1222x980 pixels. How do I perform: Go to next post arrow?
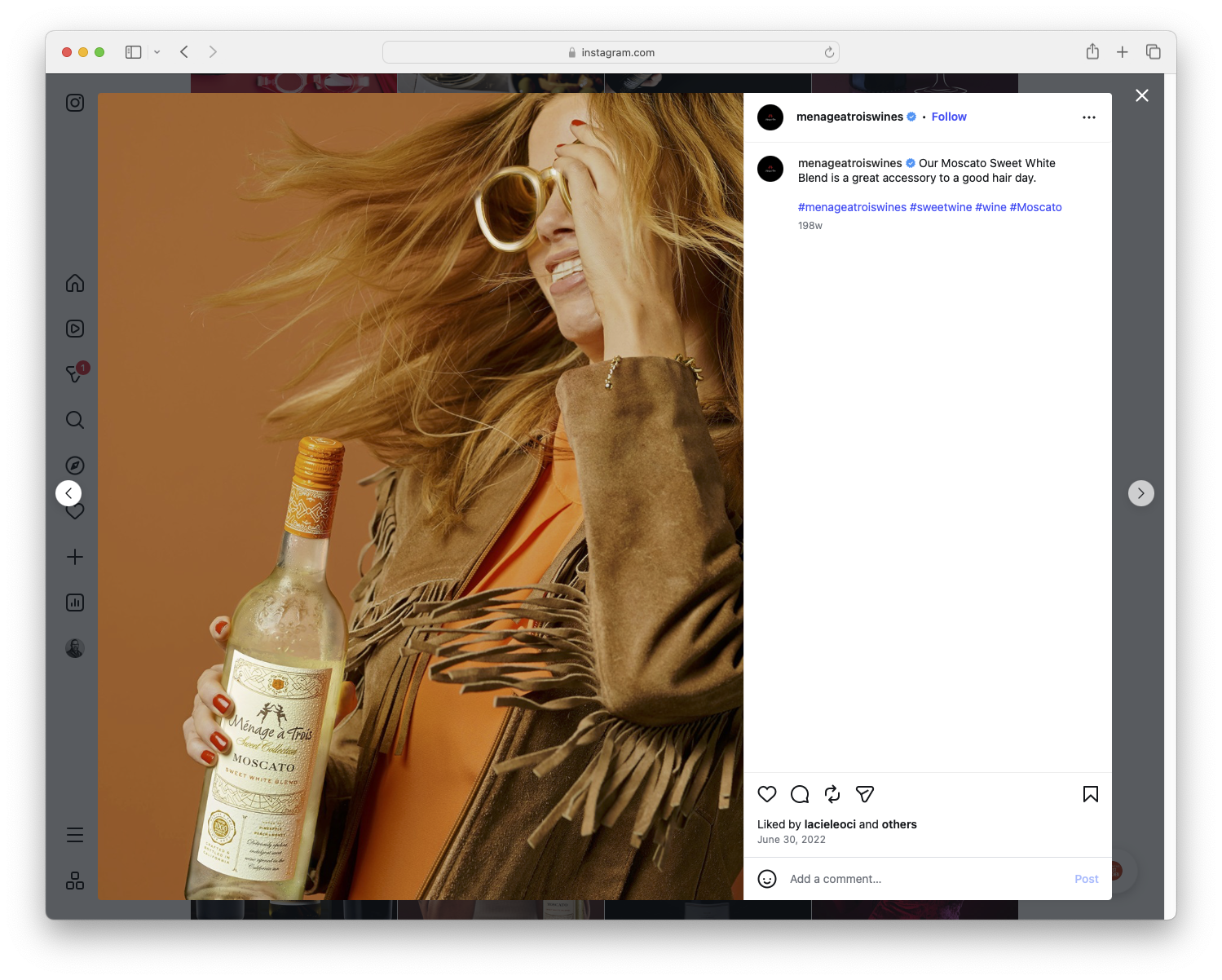(1141, 493)
